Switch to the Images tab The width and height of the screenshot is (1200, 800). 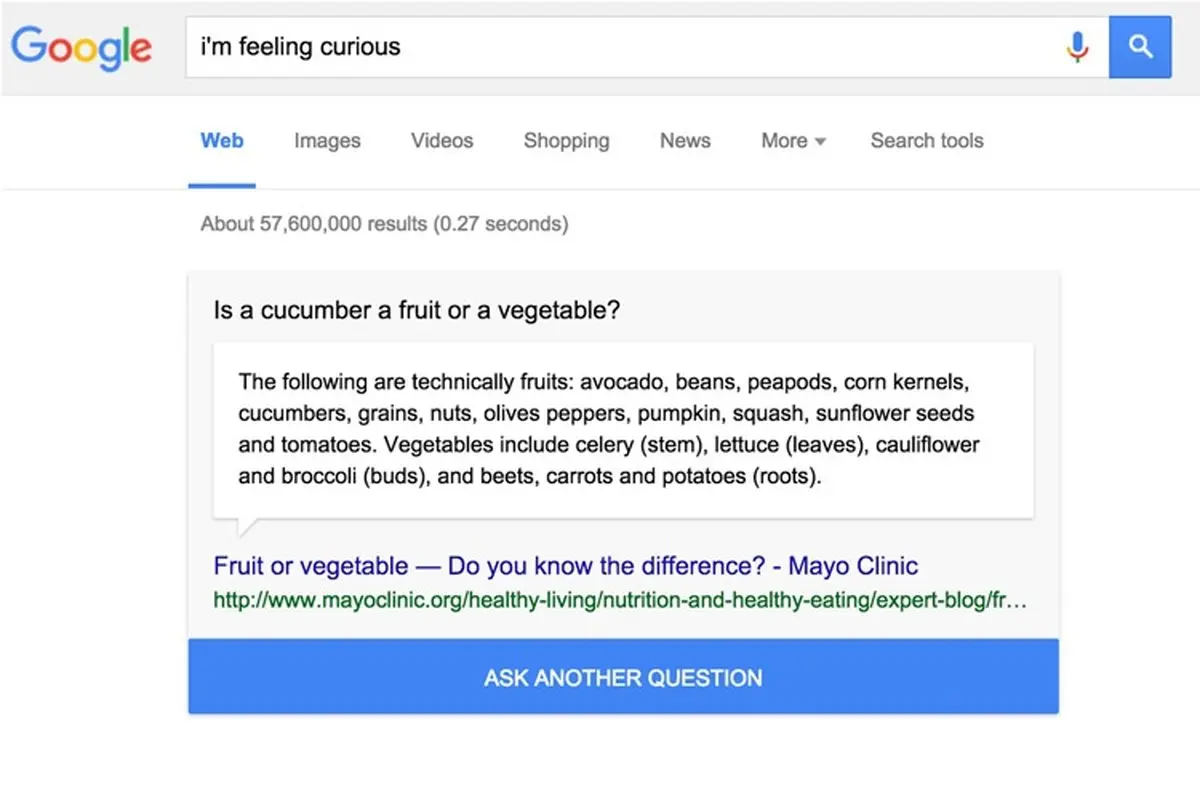327,141
